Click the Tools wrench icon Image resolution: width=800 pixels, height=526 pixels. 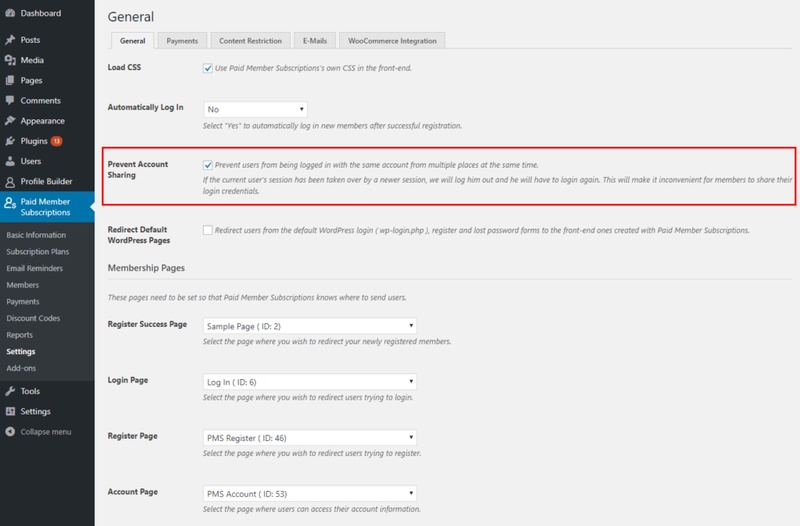10,391
